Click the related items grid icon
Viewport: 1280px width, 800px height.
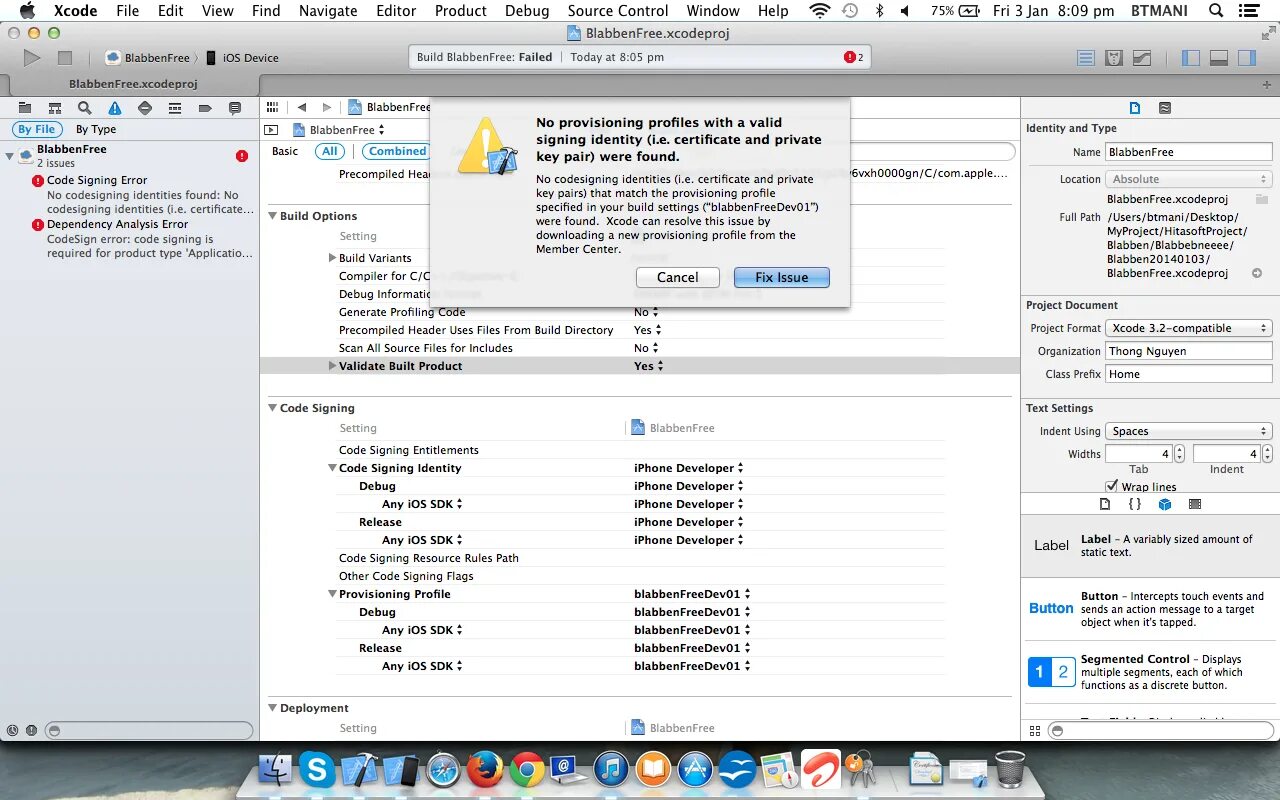click(272, 107)
